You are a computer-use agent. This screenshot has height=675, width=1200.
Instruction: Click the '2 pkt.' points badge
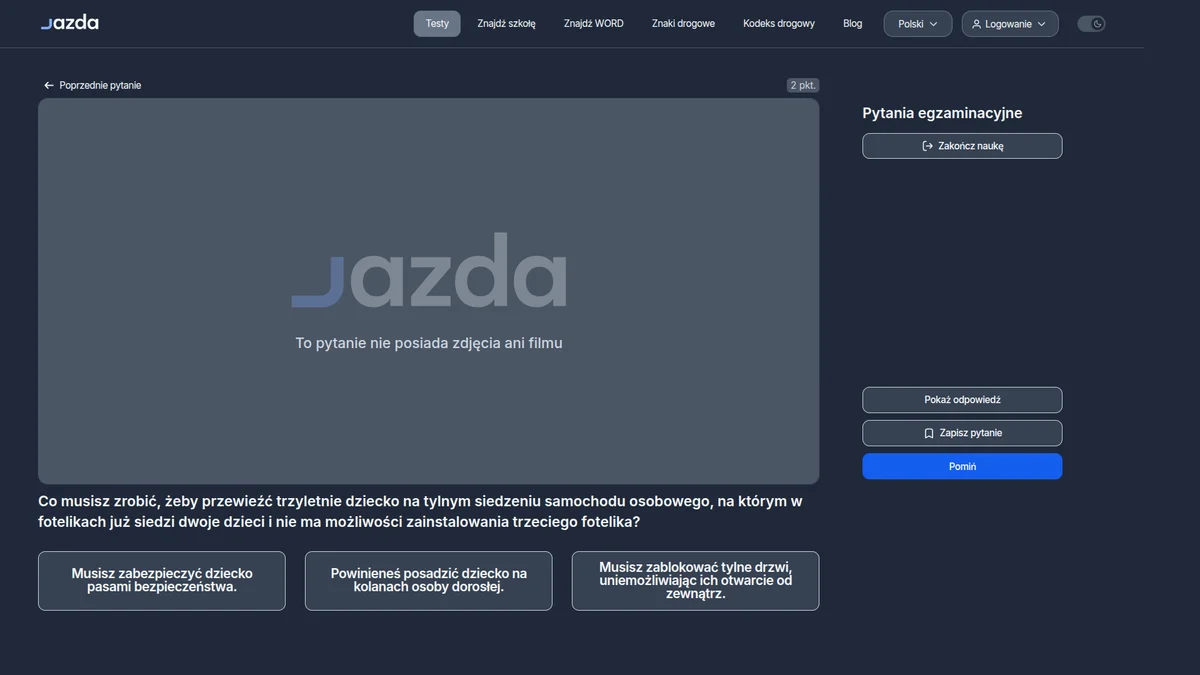802,86
